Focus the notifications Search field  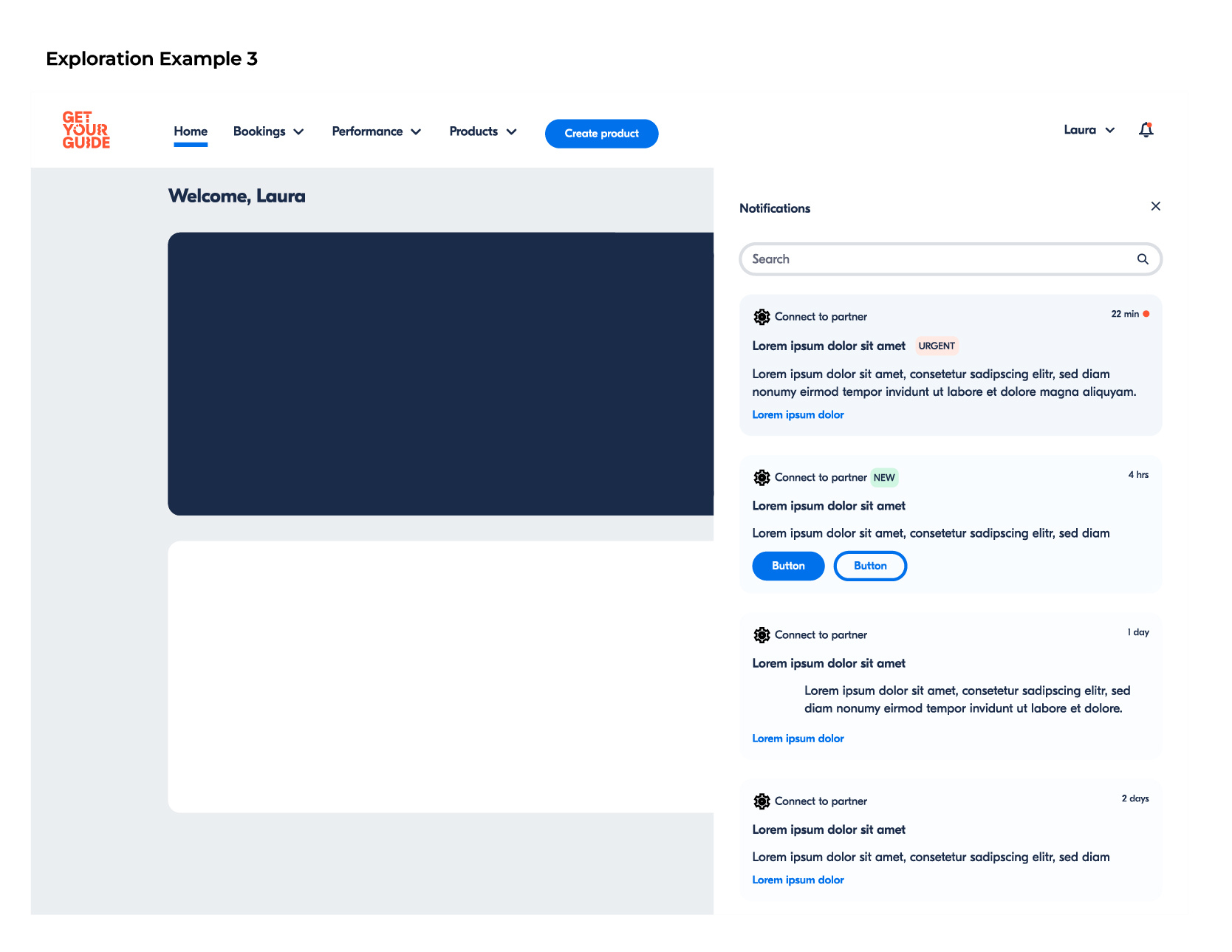(938, 259)
